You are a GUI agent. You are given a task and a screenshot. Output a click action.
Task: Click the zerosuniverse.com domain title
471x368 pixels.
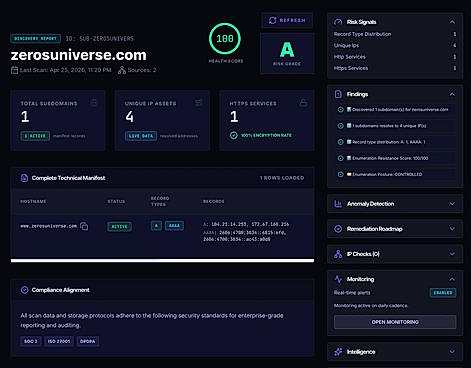(x=78, y=55)
